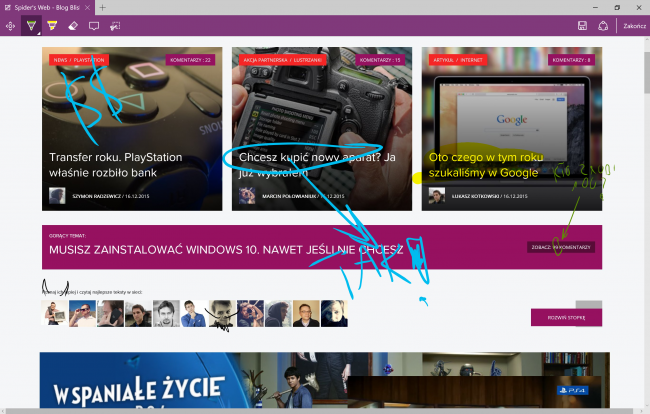Image resolution: width=650 pixels, height=414 pixels.
Task: Open author name MARCIN POŁOWIANIUK
Action: [289, 196]
